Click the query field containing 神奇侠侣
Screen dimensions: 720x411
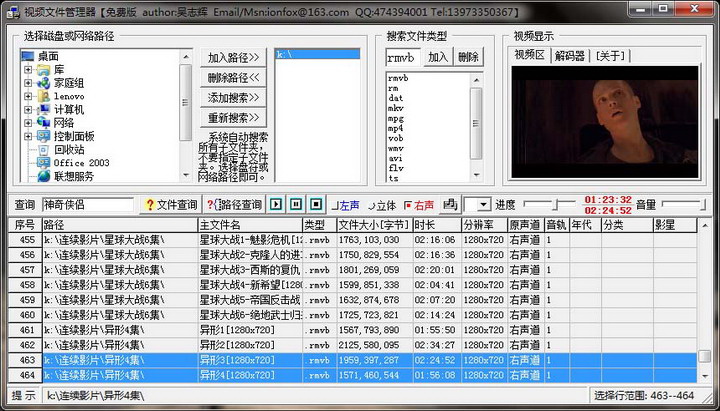click(x=88, y=205)
